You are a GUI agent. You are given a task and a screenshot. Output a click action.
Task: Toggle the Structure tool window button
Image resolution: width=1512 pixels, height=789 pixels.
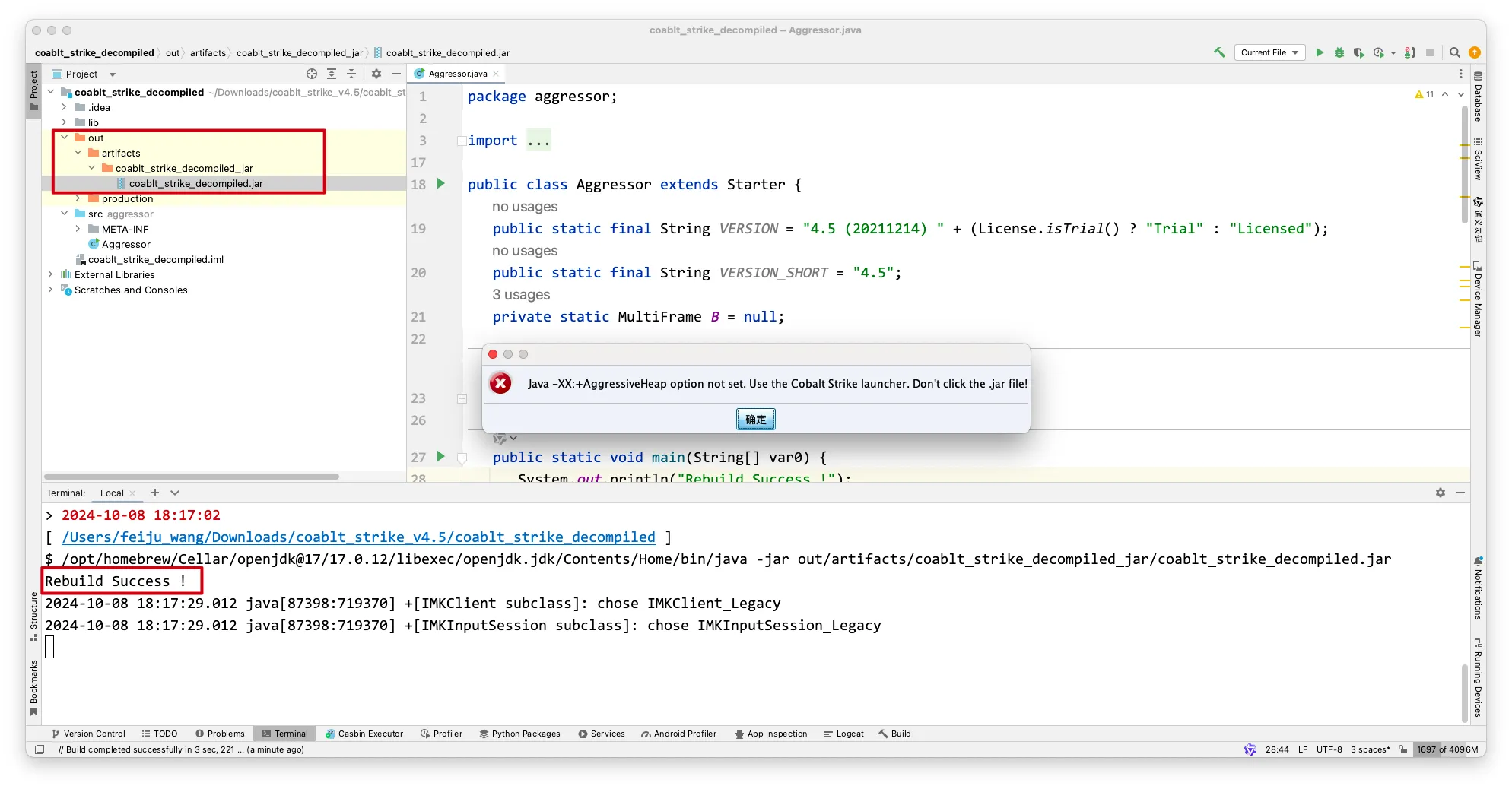[33, 614]
